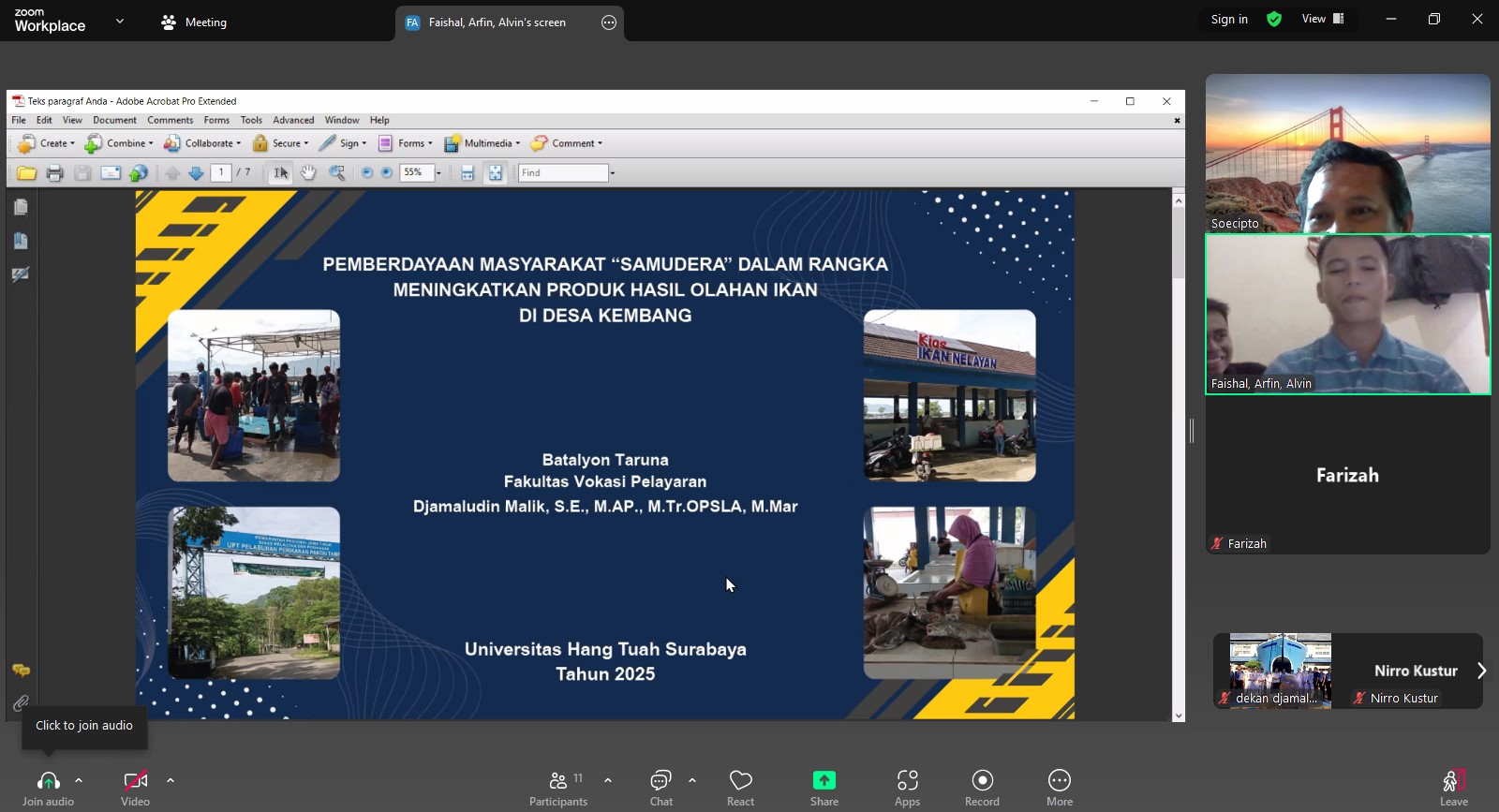1499x812 pixels.
Task: Expand audio options arrow next to Join audio
Action: coord(79,779)
